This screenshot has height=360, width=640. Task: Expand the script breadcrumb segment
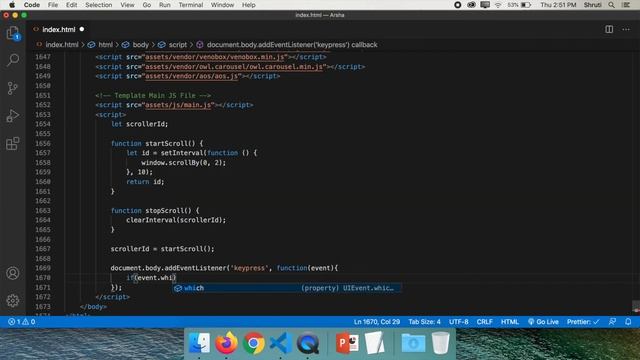[x=178, y=45]
